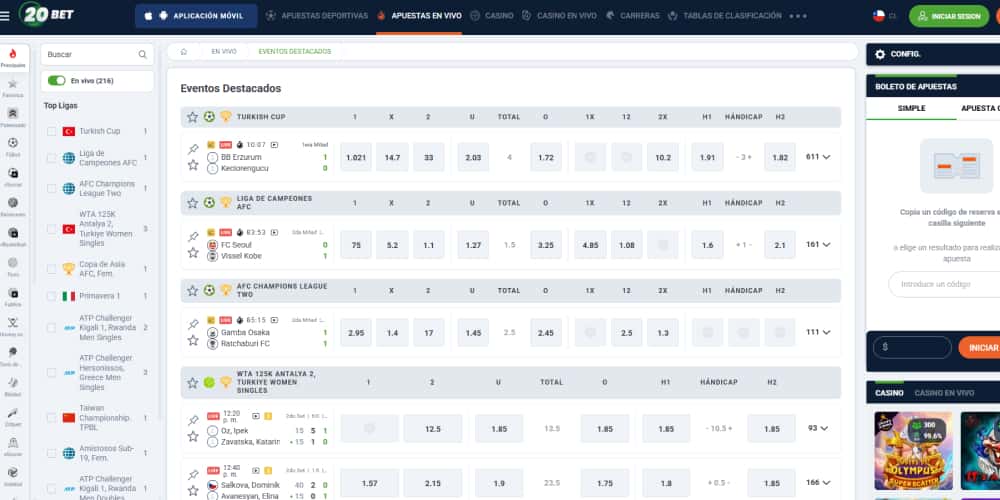The image size is (1000, 500).
Task: Open settings gear next to CONFIG.
Action: 880,54
